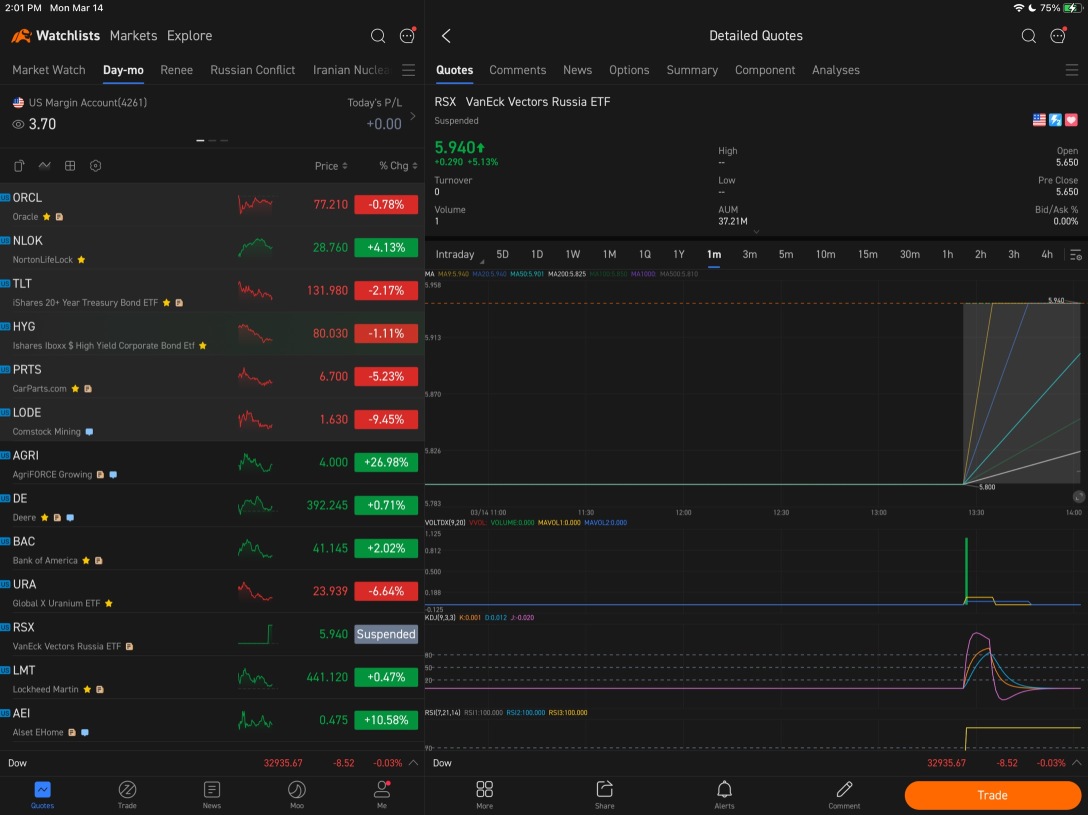Toggle the pink heart favorite for RSX

1071,120
